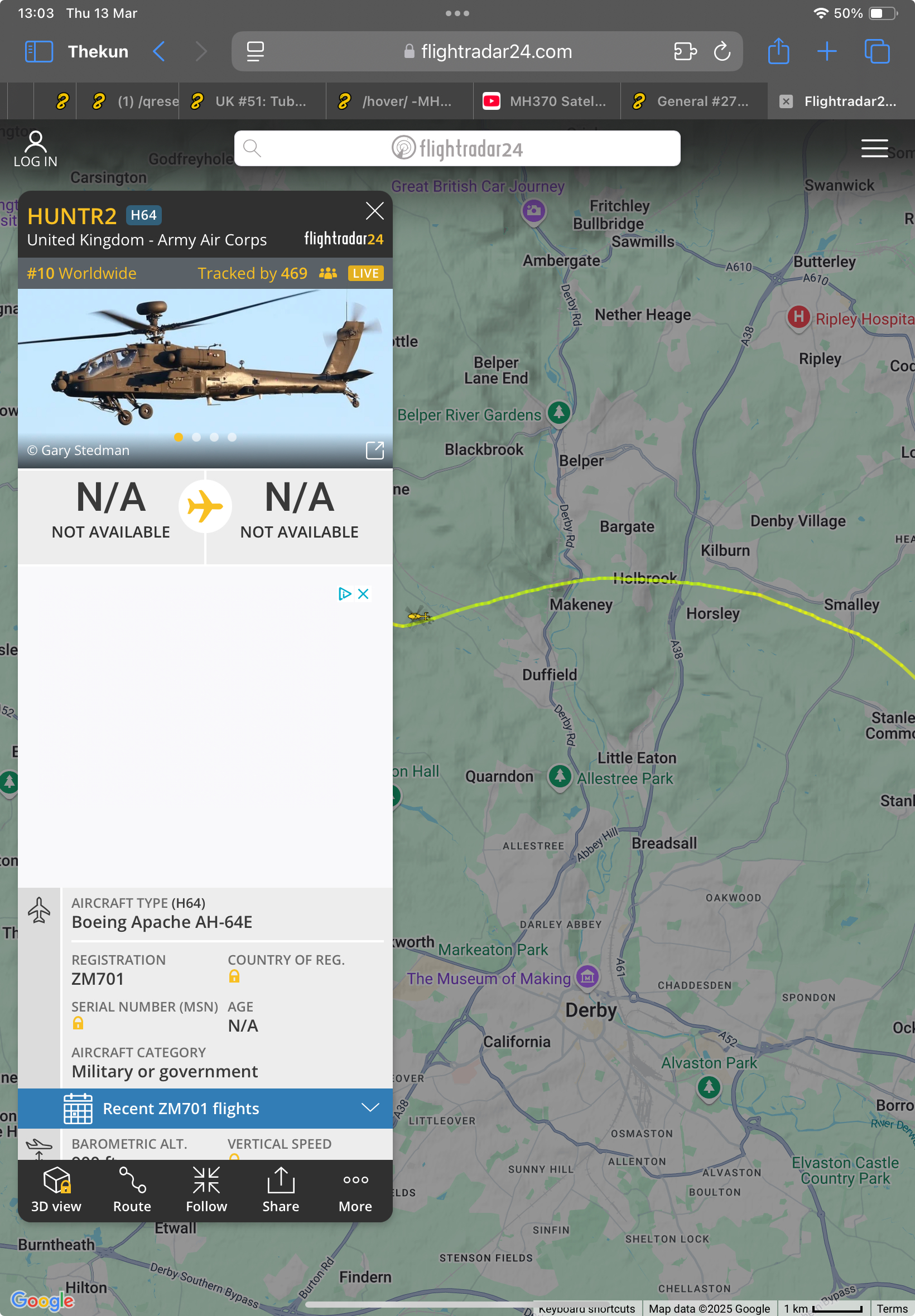The width and height of the screenshot is (915, 1316).
Task: Click the helicopter icon on the map
Action: point(419,615)
